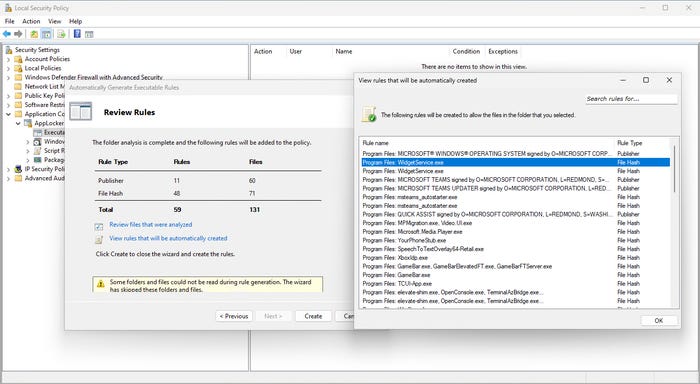Select the Network List folder icon
The image size is (700, 384).
18,87
